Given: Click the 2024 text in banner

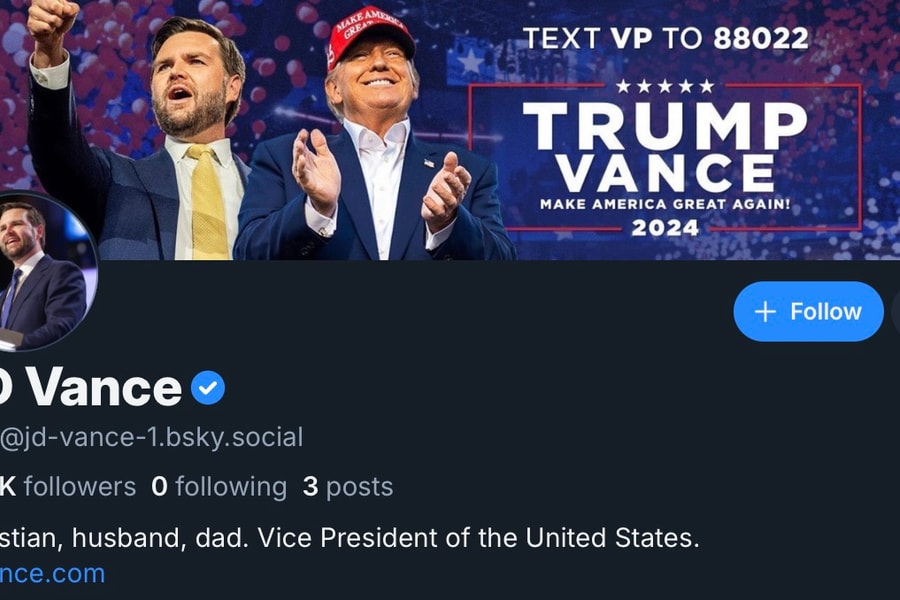Looking at the screenshot, I should pos(665,228).
